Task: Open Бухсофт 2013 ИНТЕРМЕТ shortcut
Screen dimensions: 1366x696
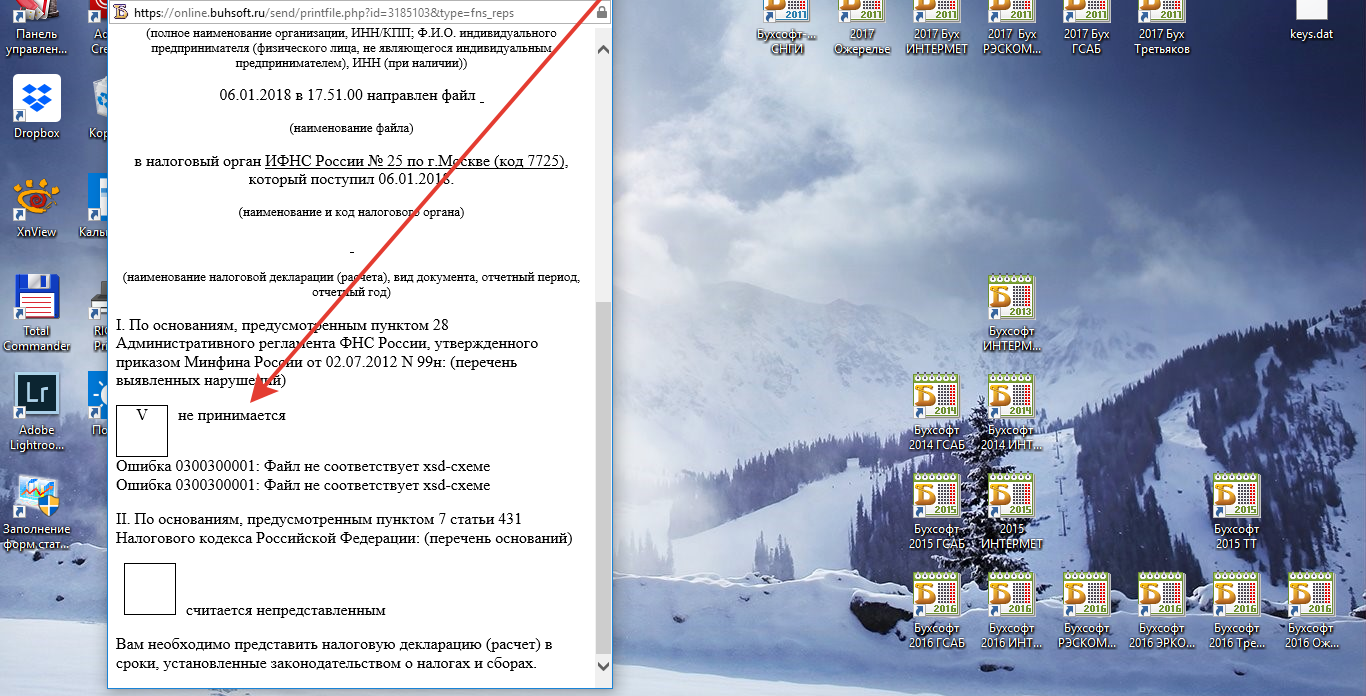Action: pos(1012,299)
